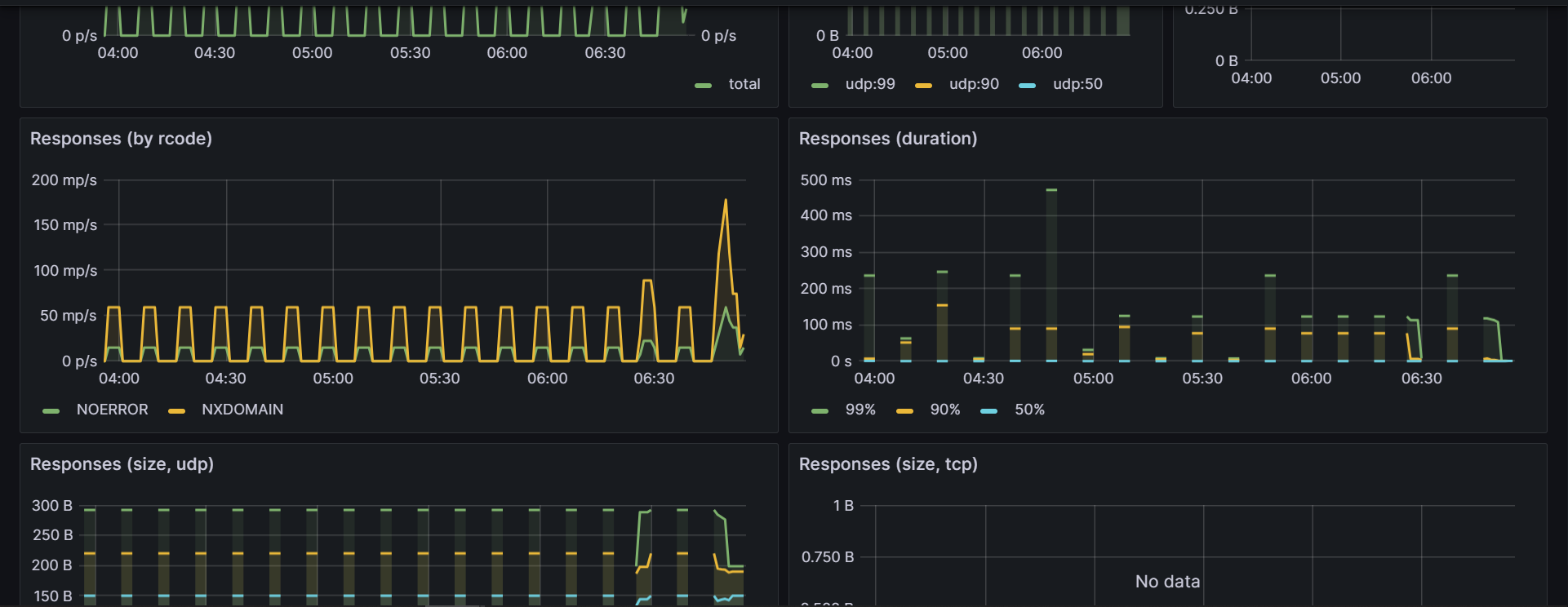Click the 04:30 tick in duration chart
This screenshot has width=1568, height=607.
(x=984, y=379)
